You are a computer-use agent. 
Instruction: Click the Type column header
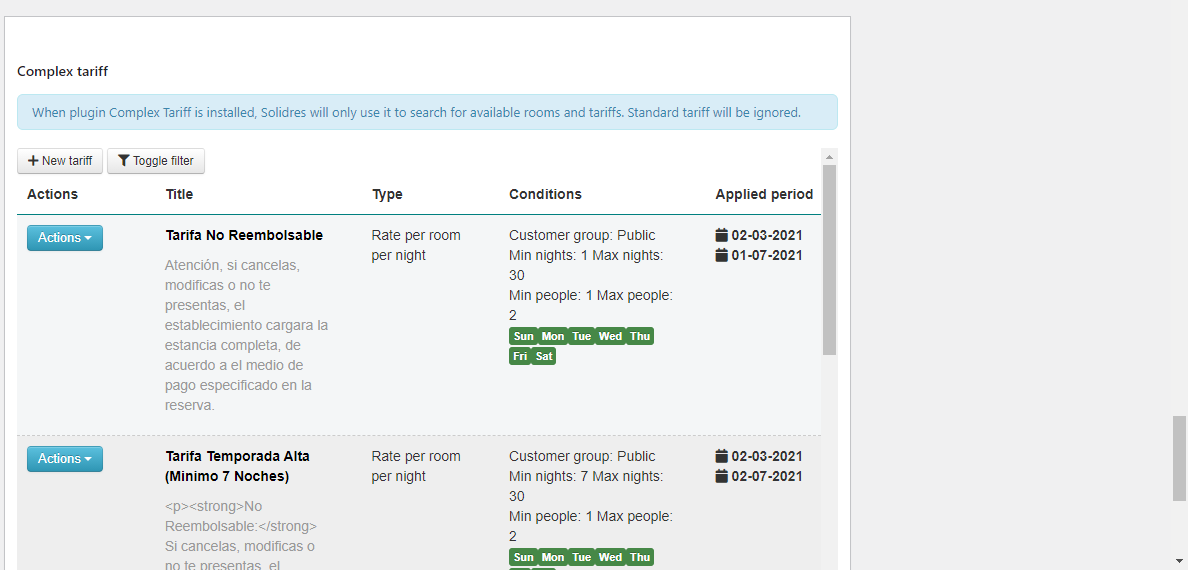click(387, 194)
